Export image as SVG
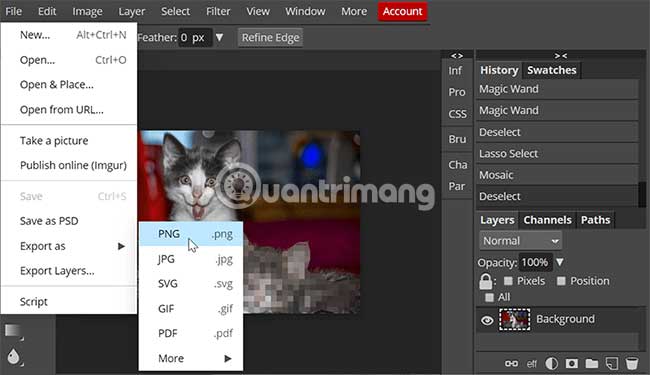The image size is (650, 375). pyautogui.click(x=191, y=284)
